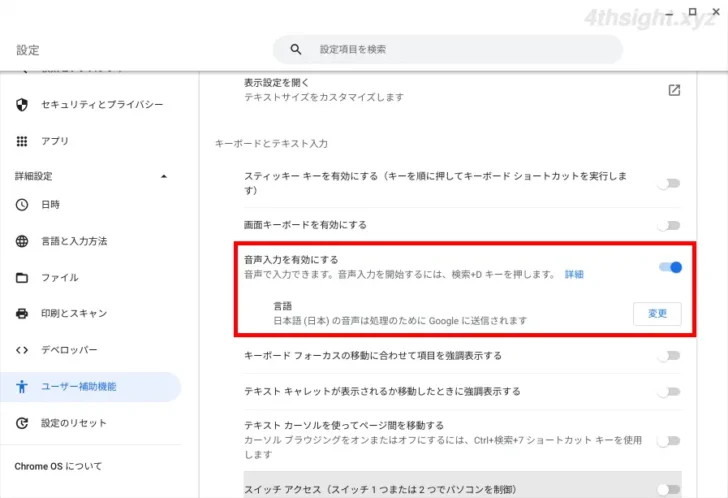Maximize the settings window

[x=692, y=12]
